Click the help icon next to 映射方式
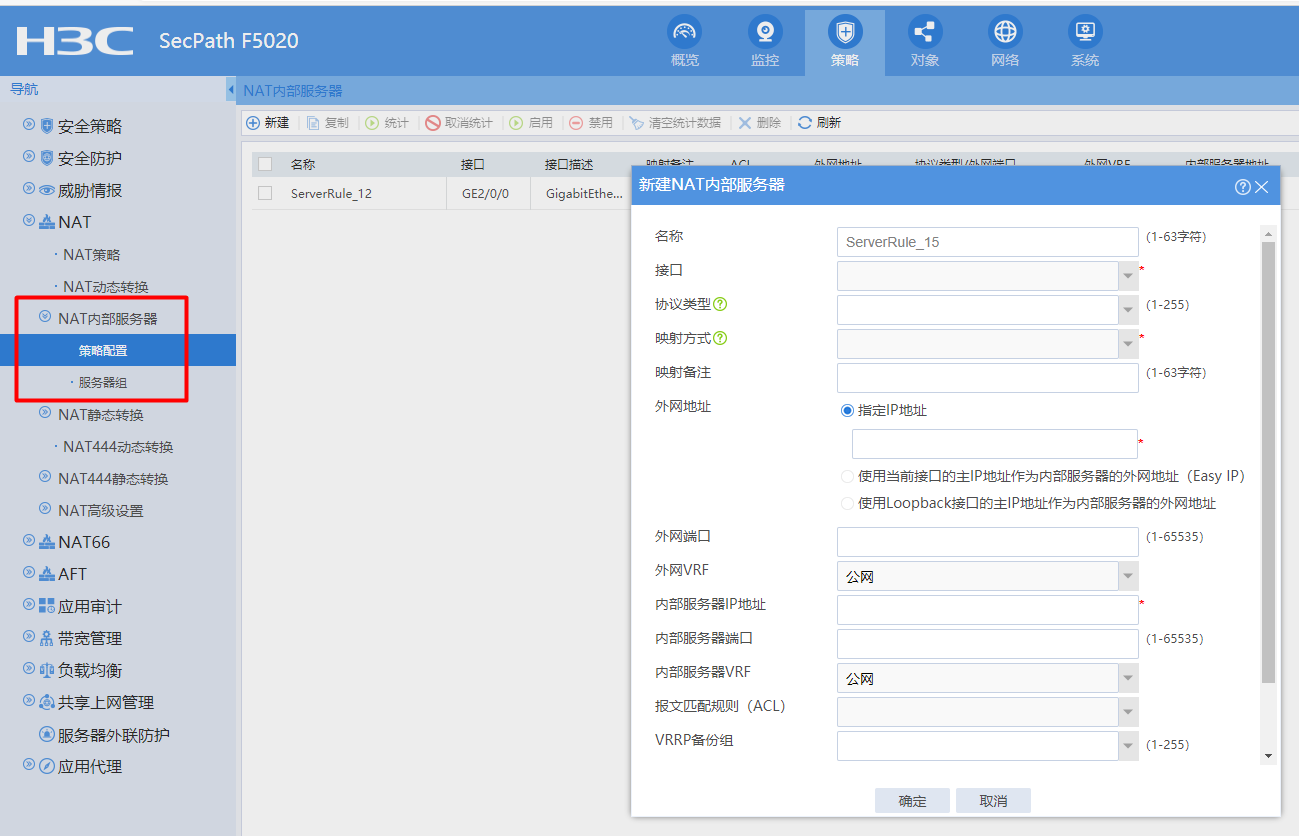The width and height of the screenshot is (1299, 836). pyautogui.click(x=720, y=339)
